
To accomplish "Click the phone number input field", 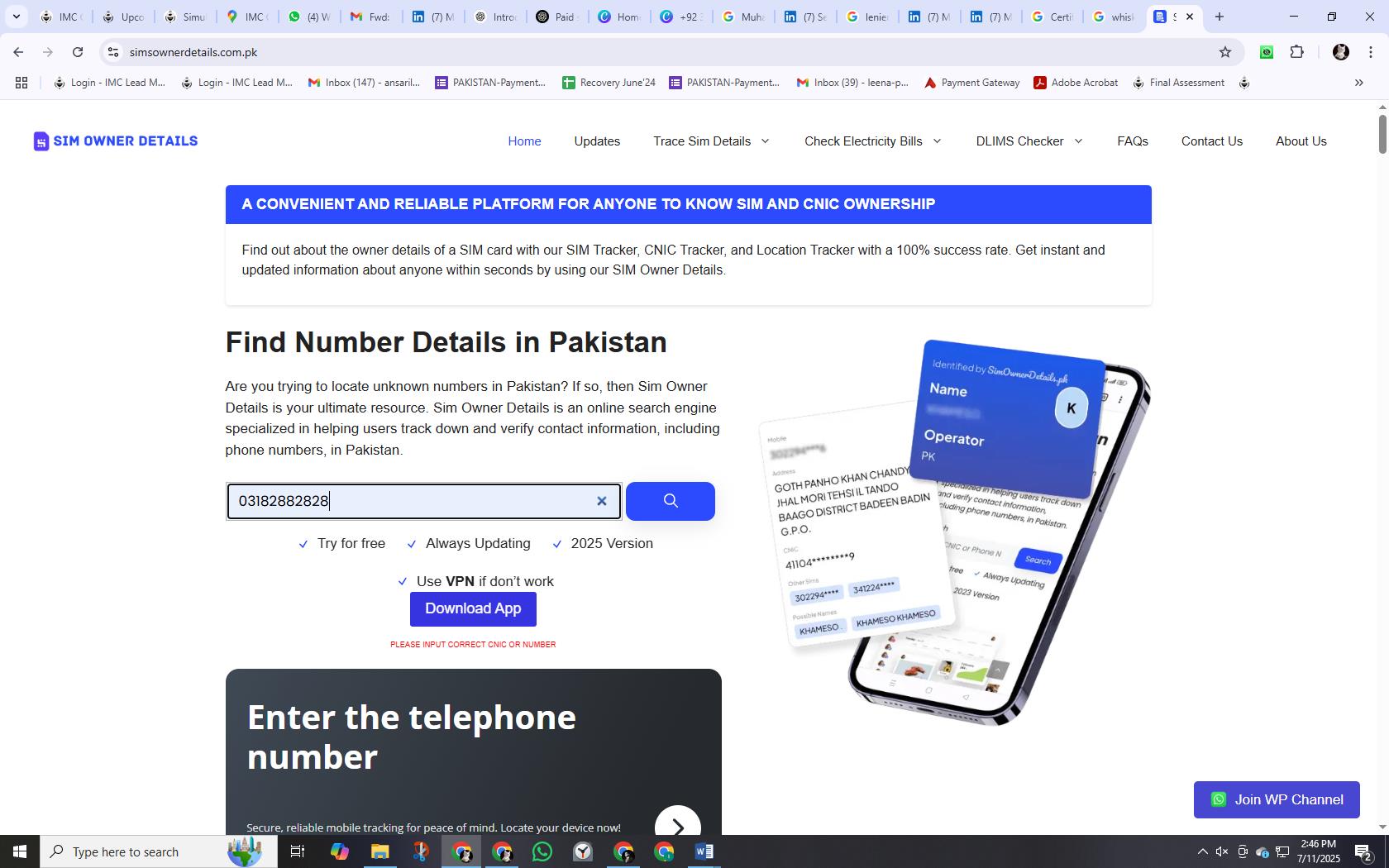I will click(412, 501).
